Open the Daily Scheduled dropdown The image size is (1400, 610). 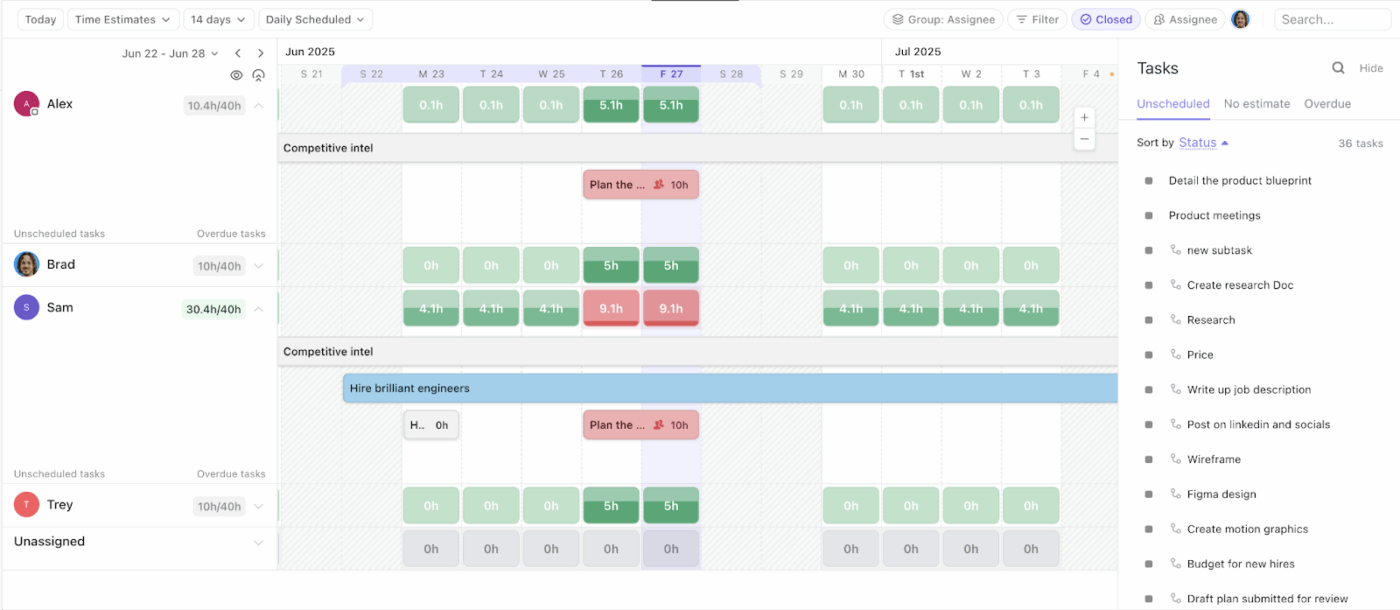315,18
